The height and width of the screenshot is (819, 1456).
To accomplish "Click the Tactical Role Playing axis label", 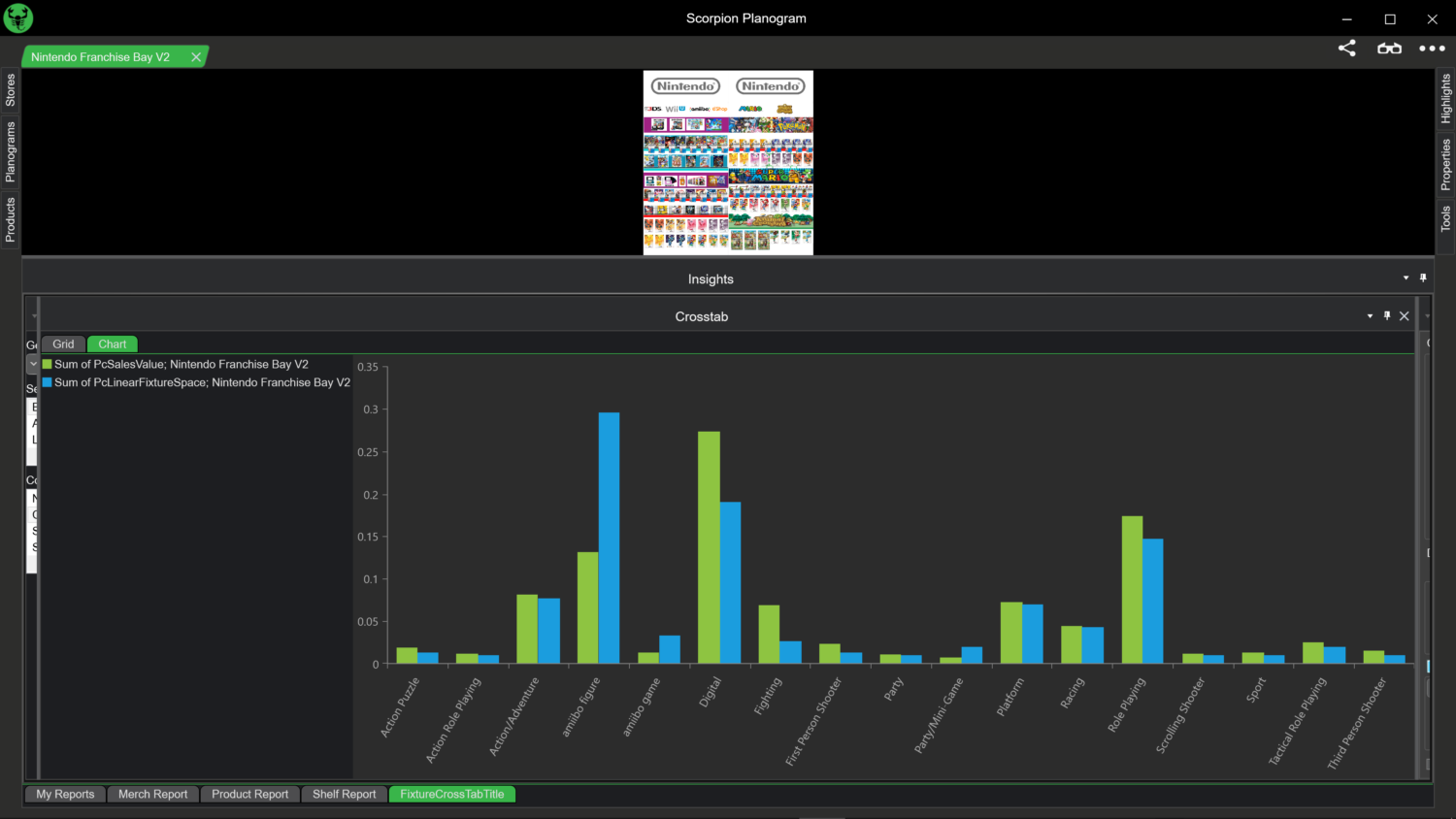I will (1298, 721).
